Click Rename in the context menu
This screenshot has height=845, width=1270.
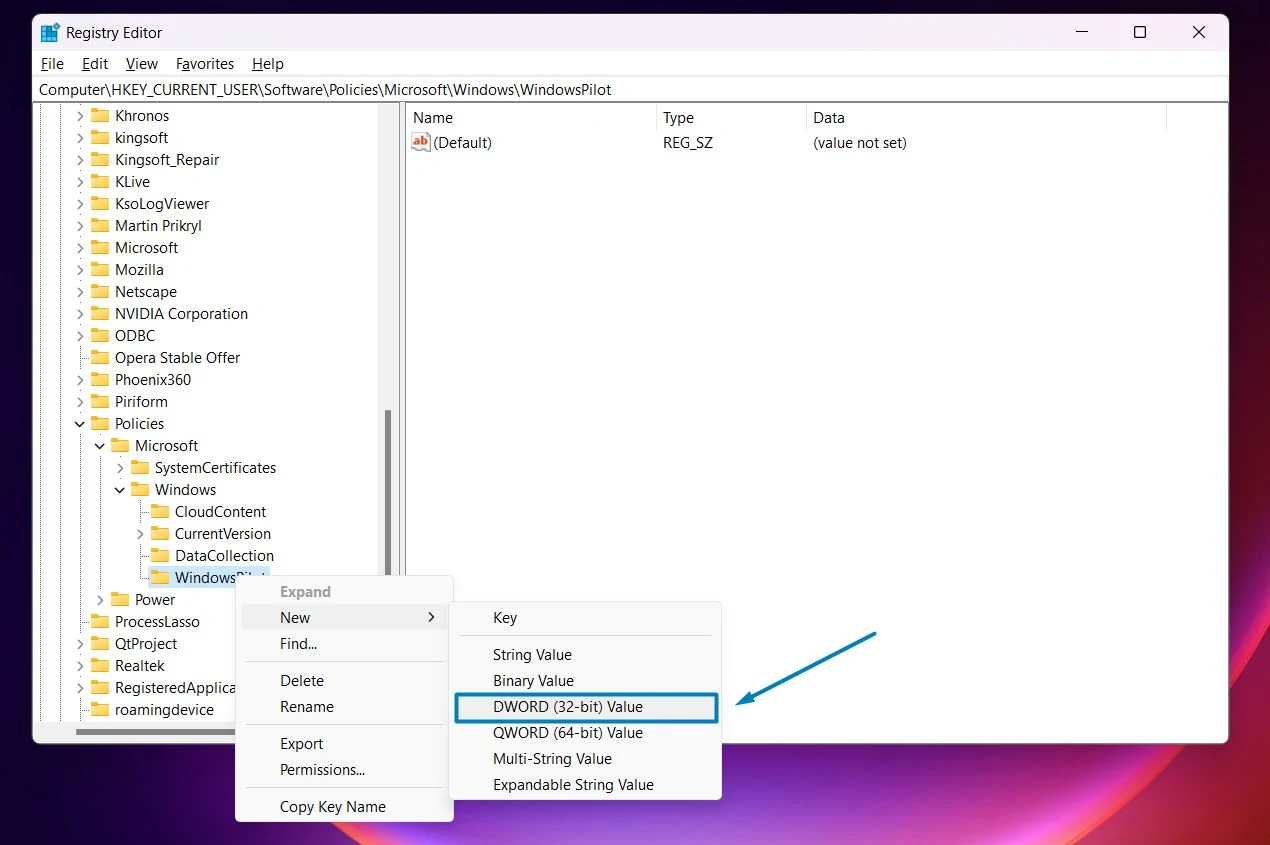click(x=344, y=707)
